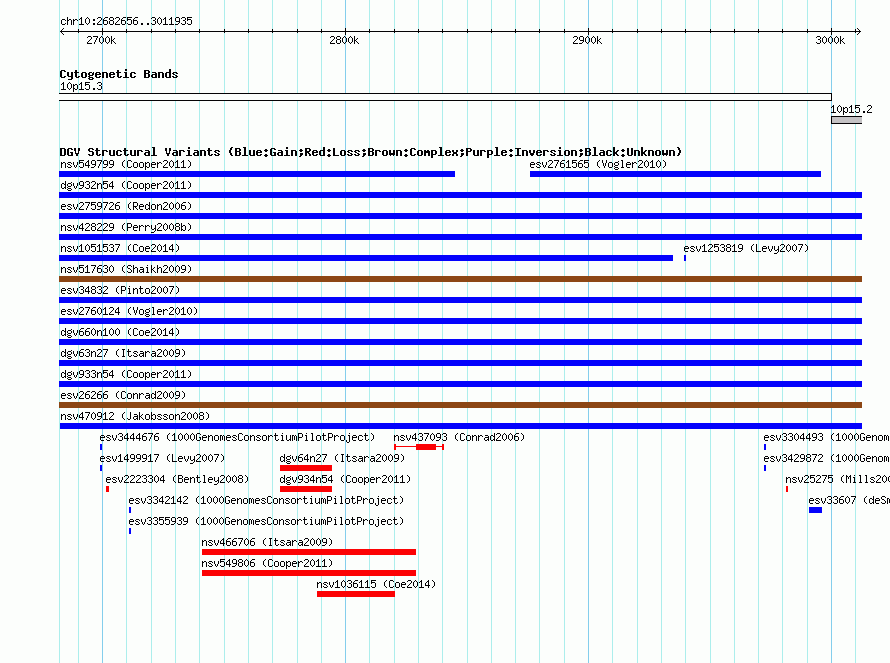Click esv3355939 1000Genomes pilot label
Screen dimensions: 890x663
[266, 521]
